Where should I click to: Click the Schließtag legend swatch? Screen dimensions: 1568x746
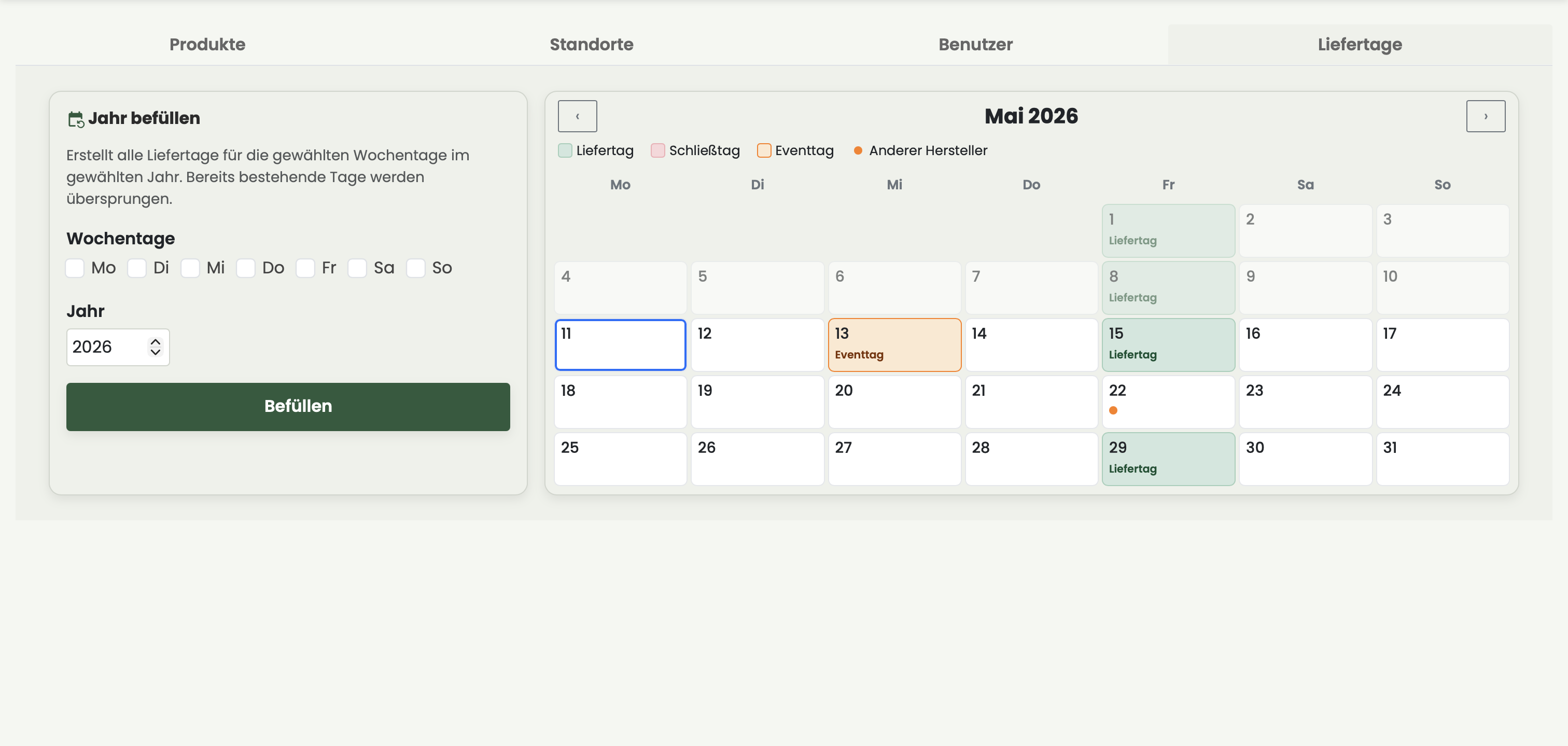(657, 150)
